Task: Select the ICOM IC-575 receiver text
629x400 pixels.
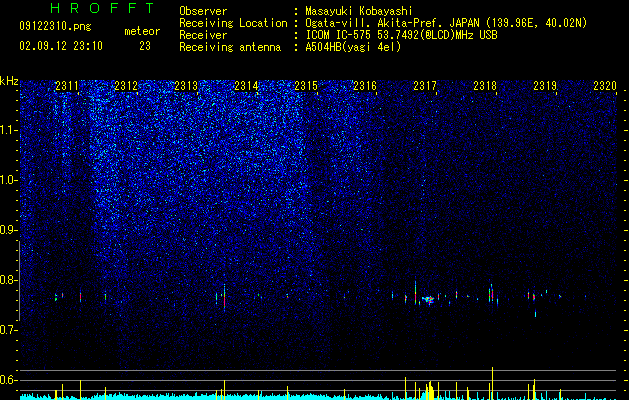Action: tap(401, 35)
